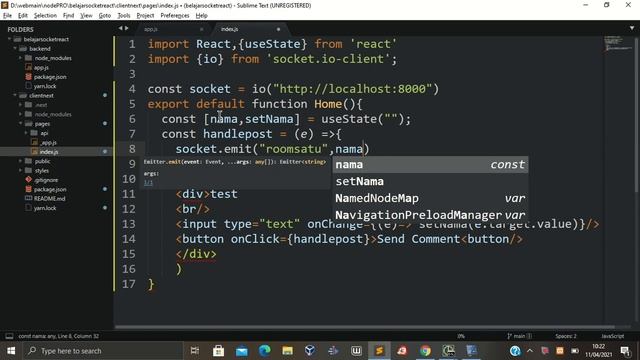Expand the api folder

pyautogui.click(x=26, y=133)
